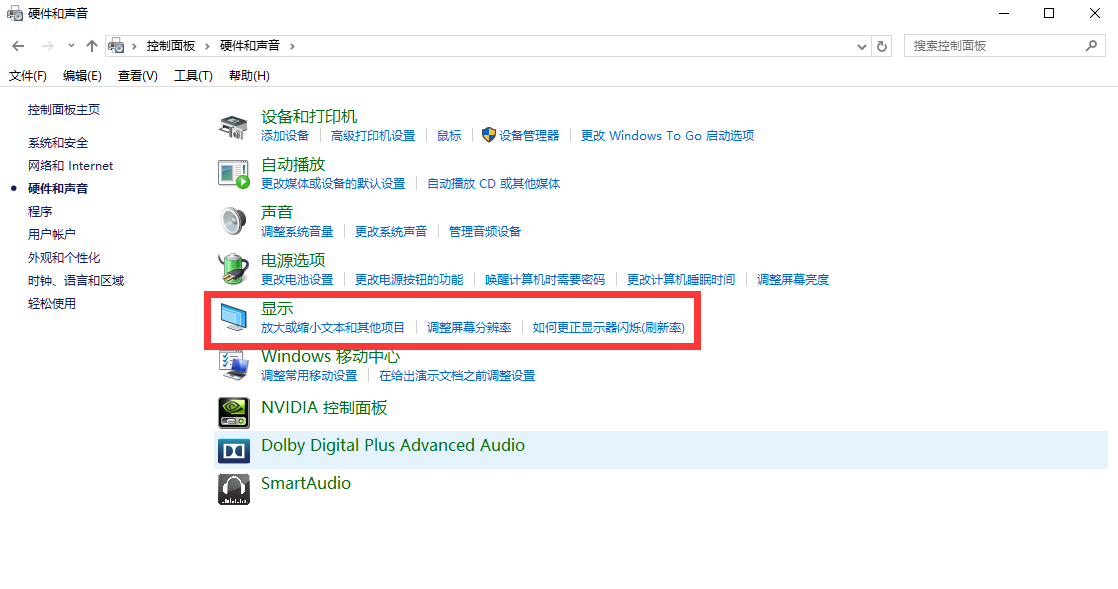Open 系统和安全 in the sidebar
The height and width of the screenshot is (589, 1118).
click(58, 143)
